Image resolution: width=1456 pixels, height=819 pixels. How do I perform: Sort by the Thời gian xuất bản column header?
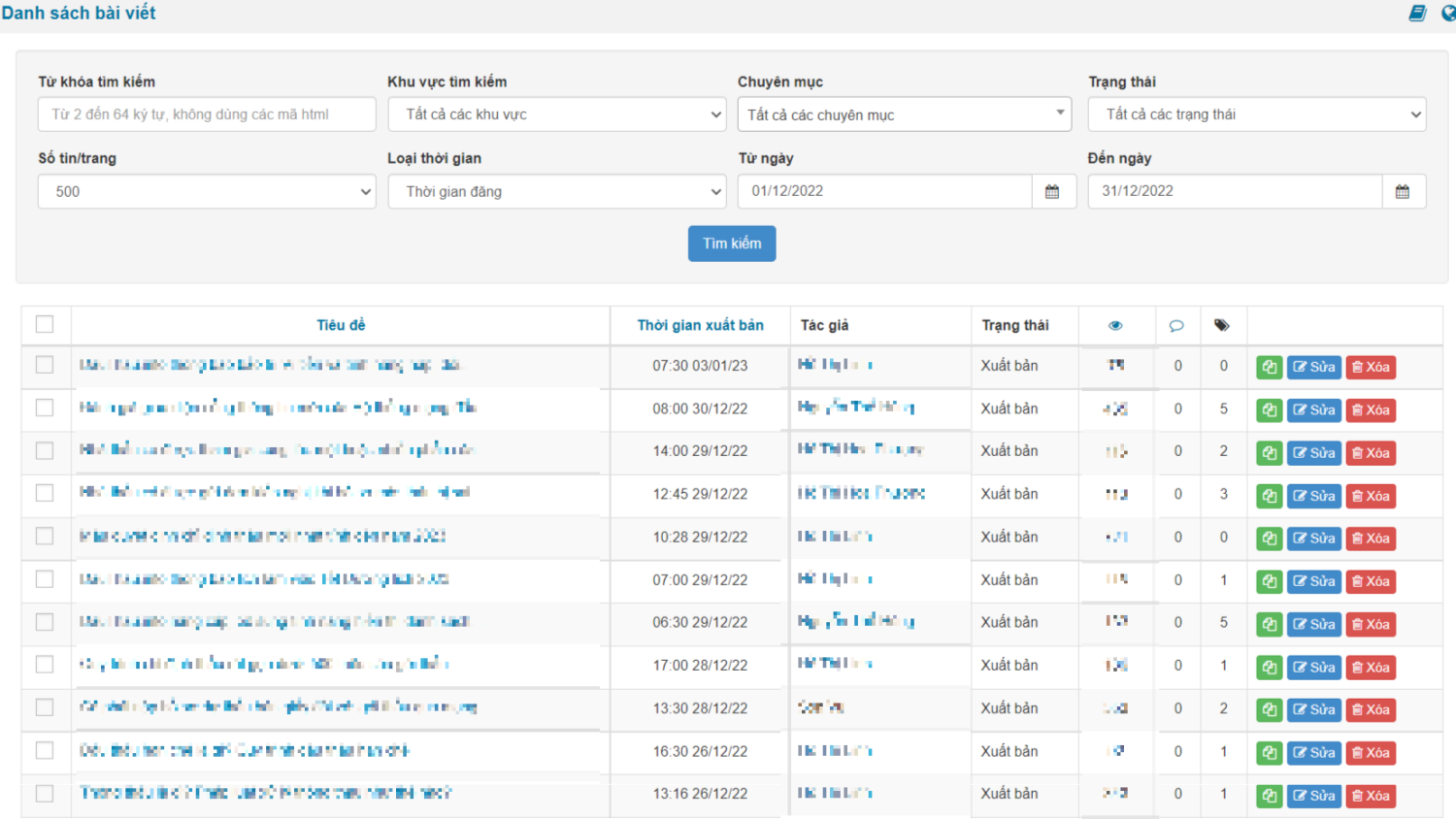(x=700, y=325)
